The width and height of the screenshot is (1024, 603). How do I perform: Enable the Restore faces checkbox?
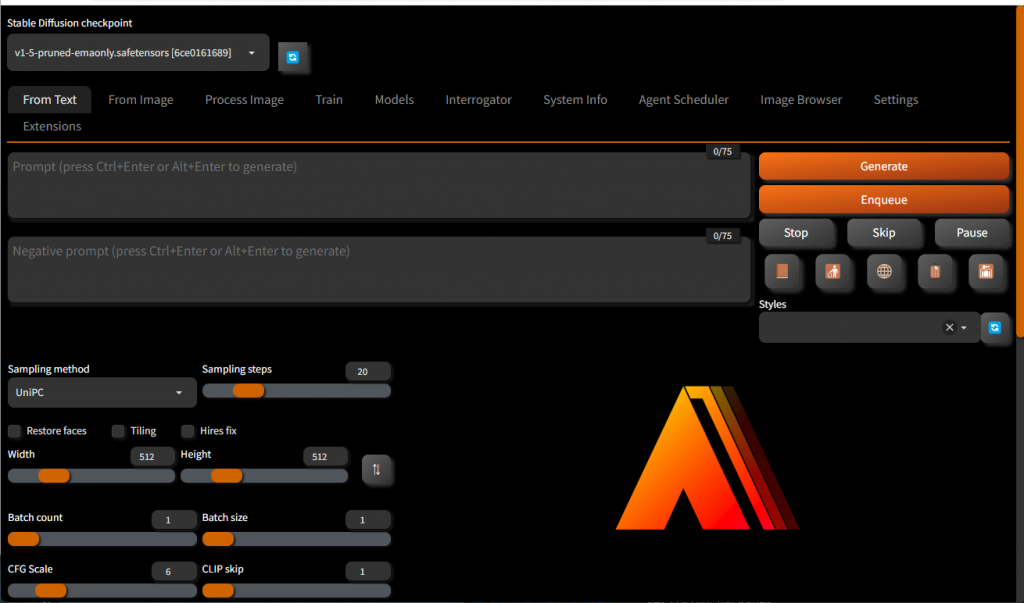coord(14,431)
